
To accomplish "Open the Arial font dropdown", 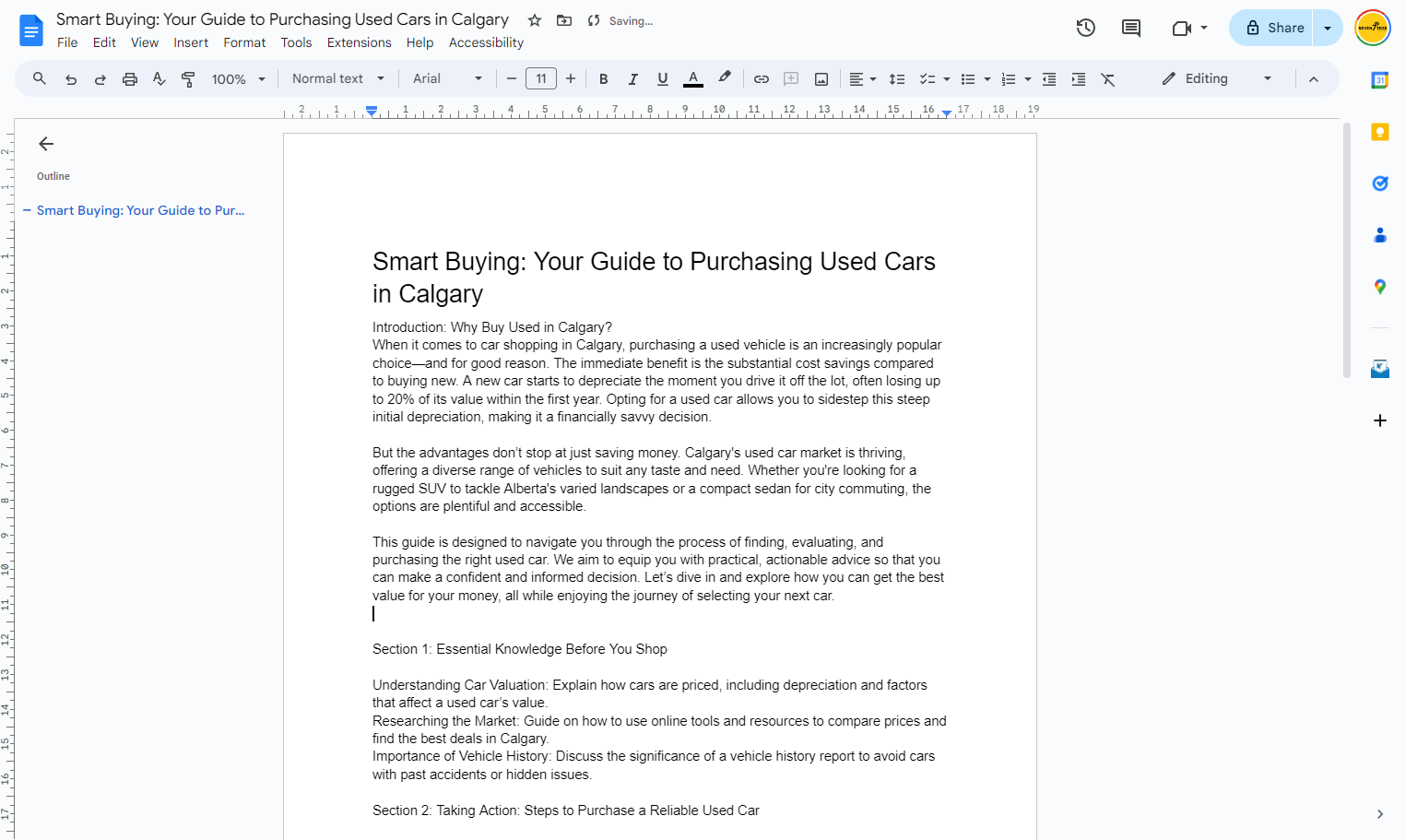I will [448, 79].
